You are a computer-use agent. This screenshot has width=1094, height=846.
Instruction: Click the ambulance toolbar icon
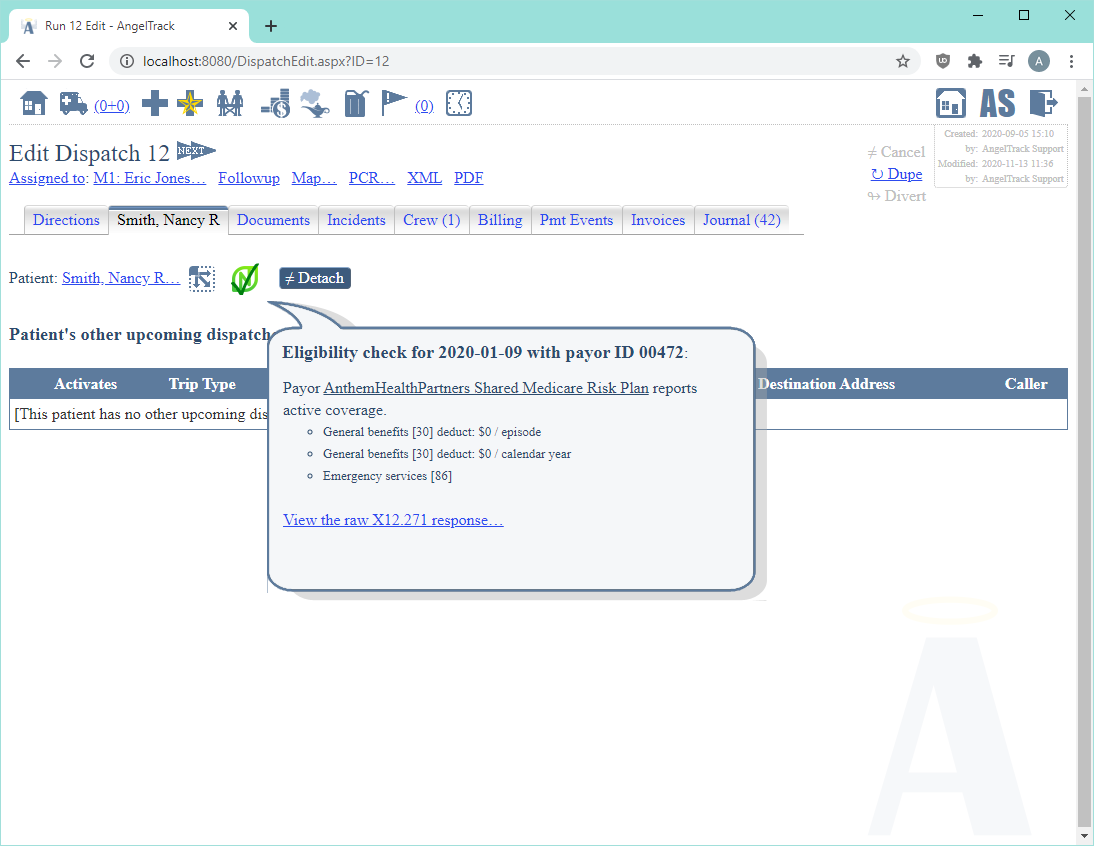[x=72, y=103]
